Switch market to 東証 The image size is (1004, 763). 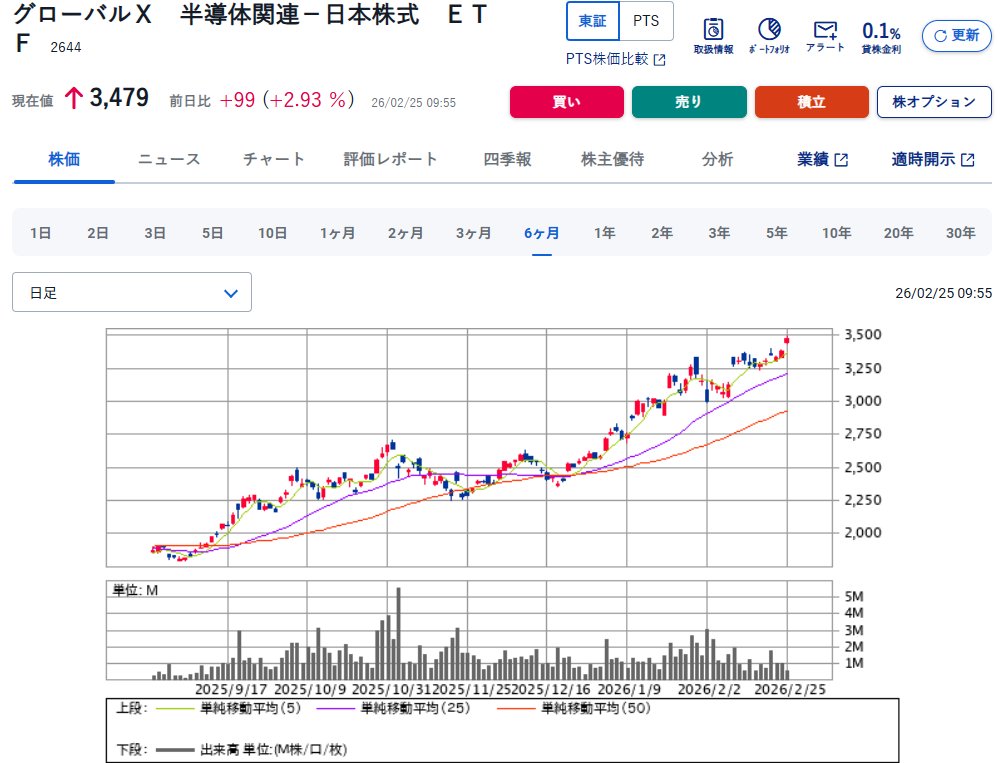(592, 21)
